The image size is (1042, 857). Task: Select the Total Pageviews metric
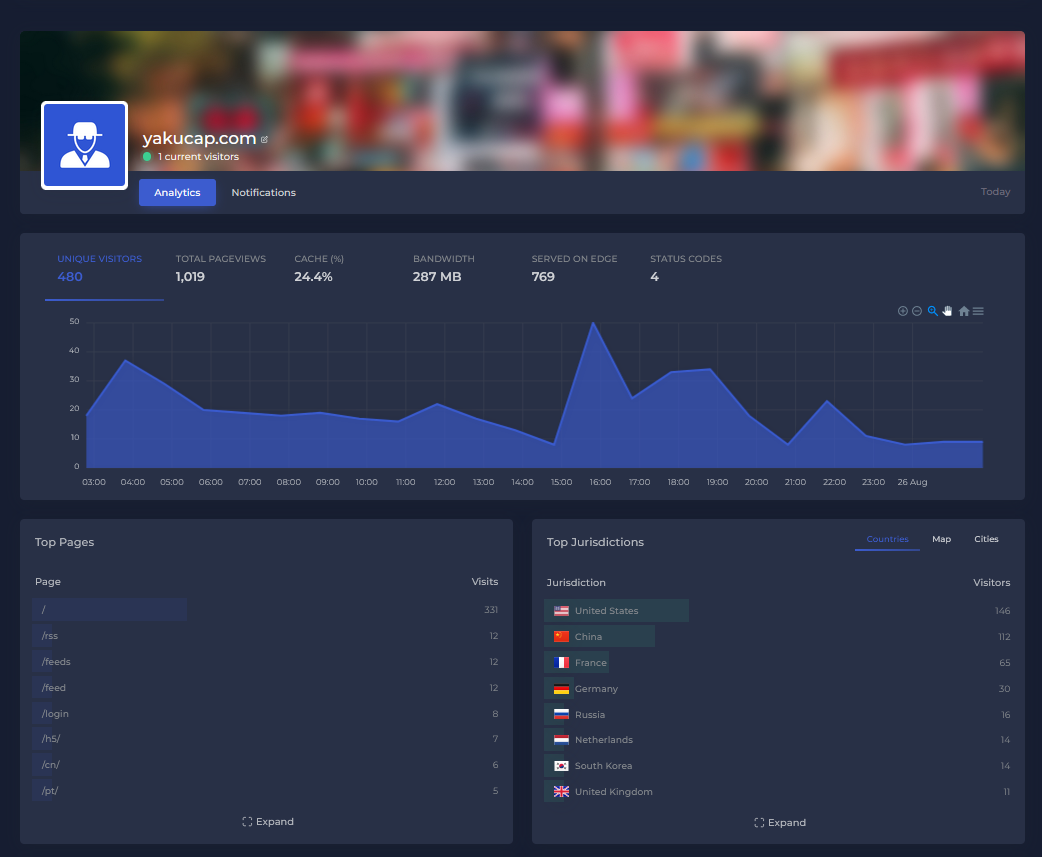pyautogui.click(x=221, y=268)
